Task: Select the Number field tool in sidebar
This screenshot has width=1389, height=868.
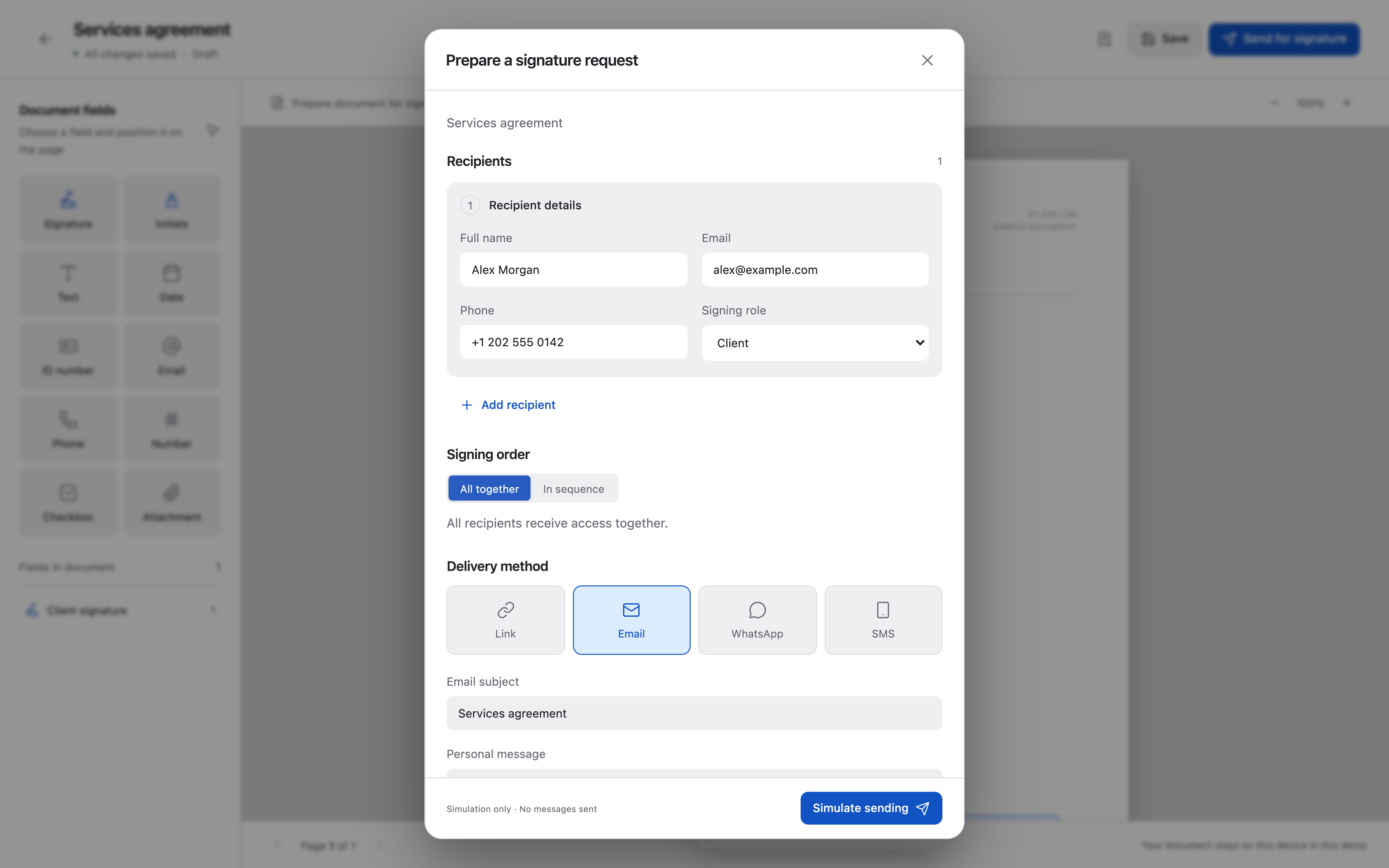Action: [x=172, y=429]
